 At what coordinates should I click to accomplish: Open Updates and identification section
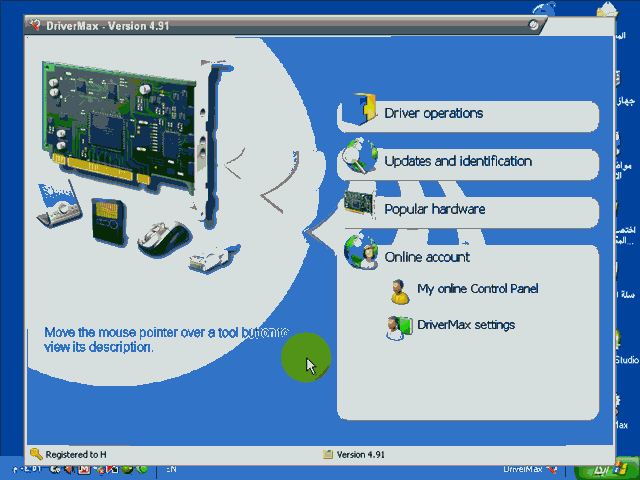point(468,164)
